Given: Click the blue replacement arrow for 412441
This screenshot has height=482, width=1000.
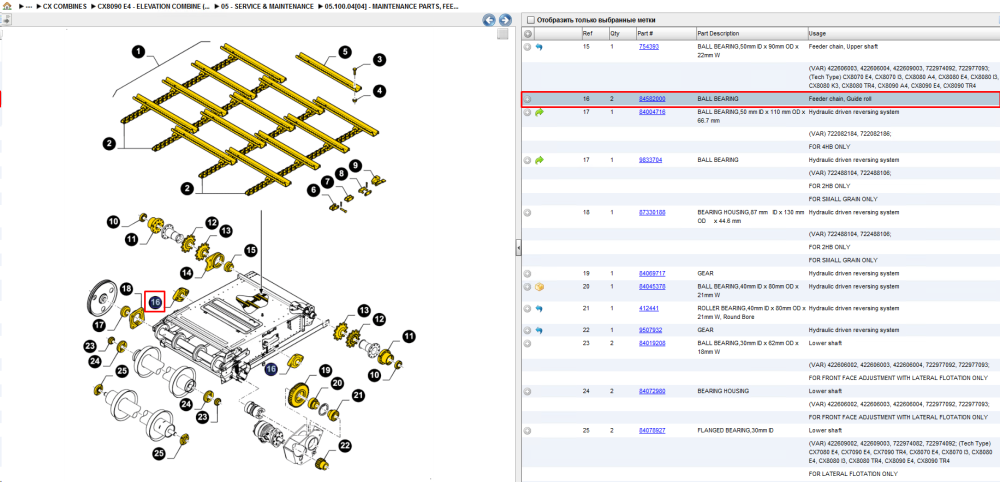Looking at the screenshot, I should tap(539, 309).
